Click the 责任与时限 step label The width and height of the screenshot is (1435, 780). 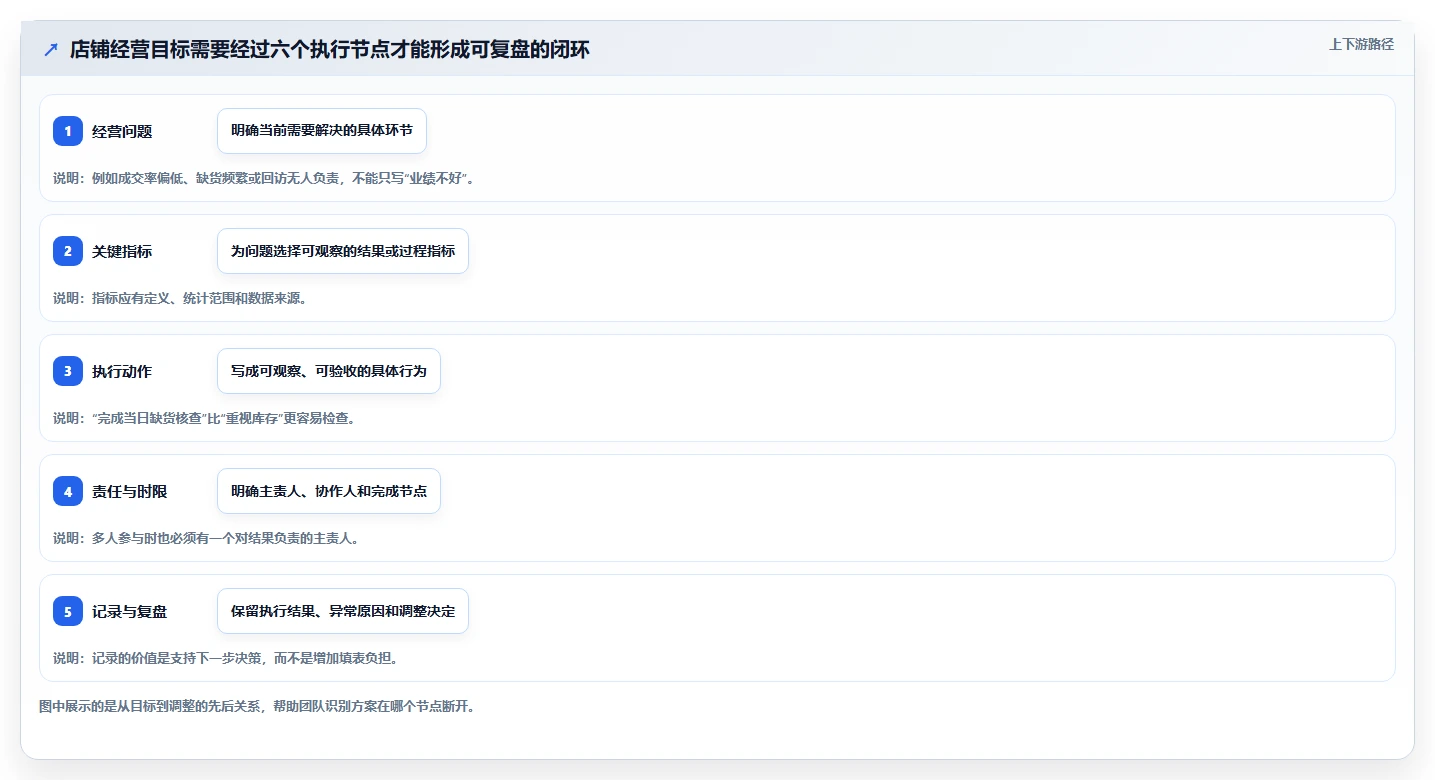pos(130,491)
